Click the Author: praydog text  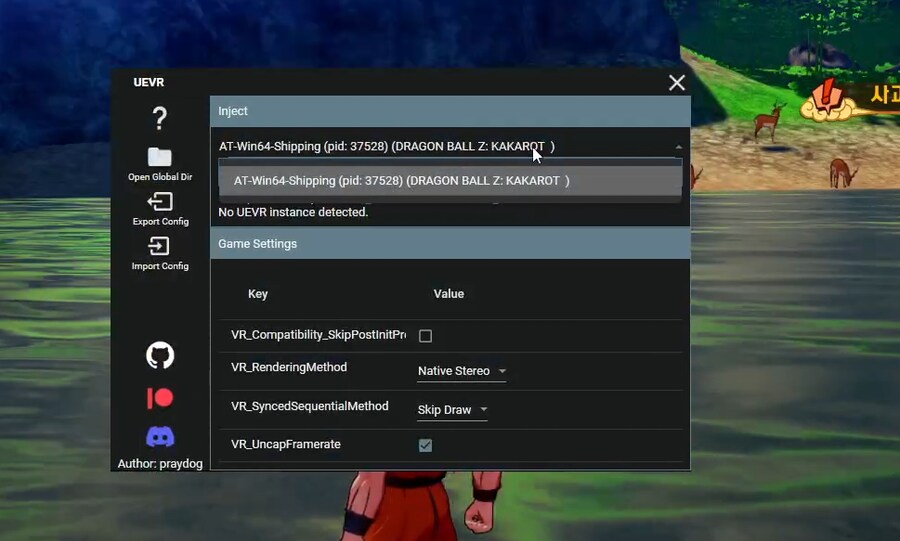coord(160,464)
